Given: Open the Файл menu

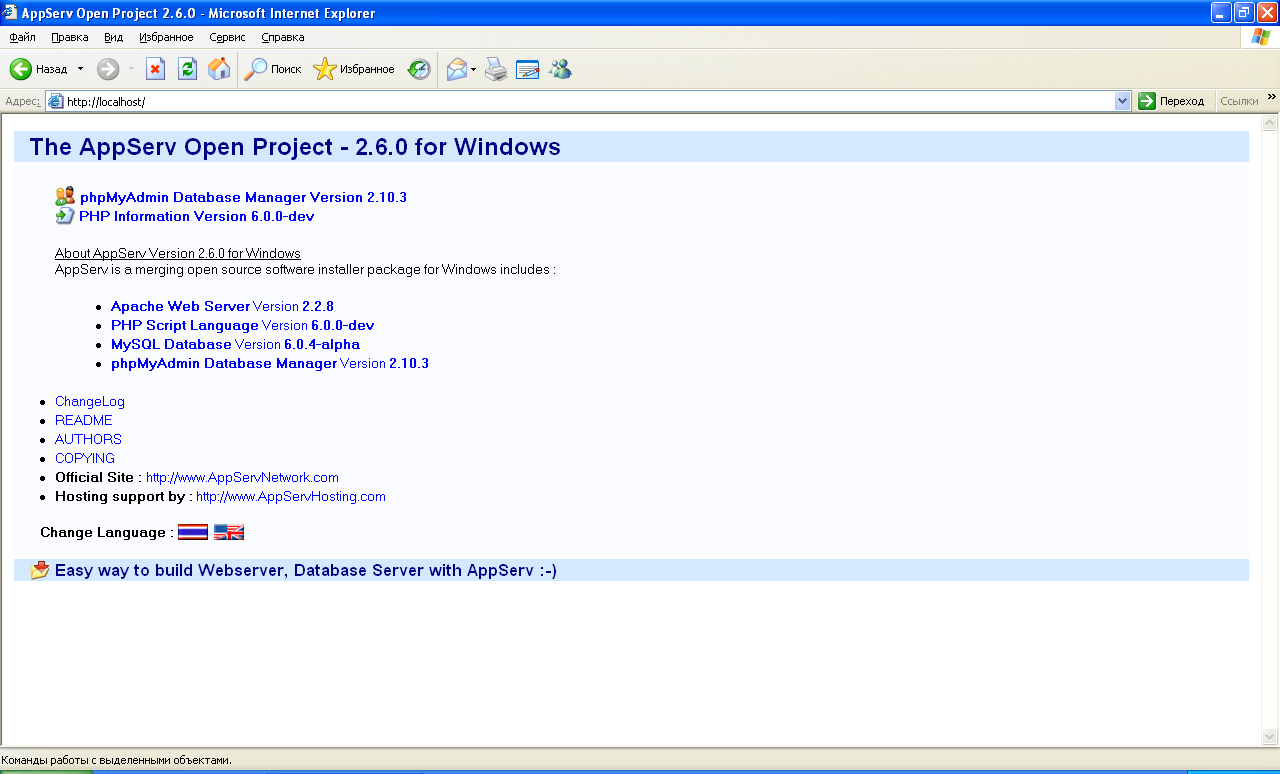Looking at the screenshot, I should tap(22, 37).
